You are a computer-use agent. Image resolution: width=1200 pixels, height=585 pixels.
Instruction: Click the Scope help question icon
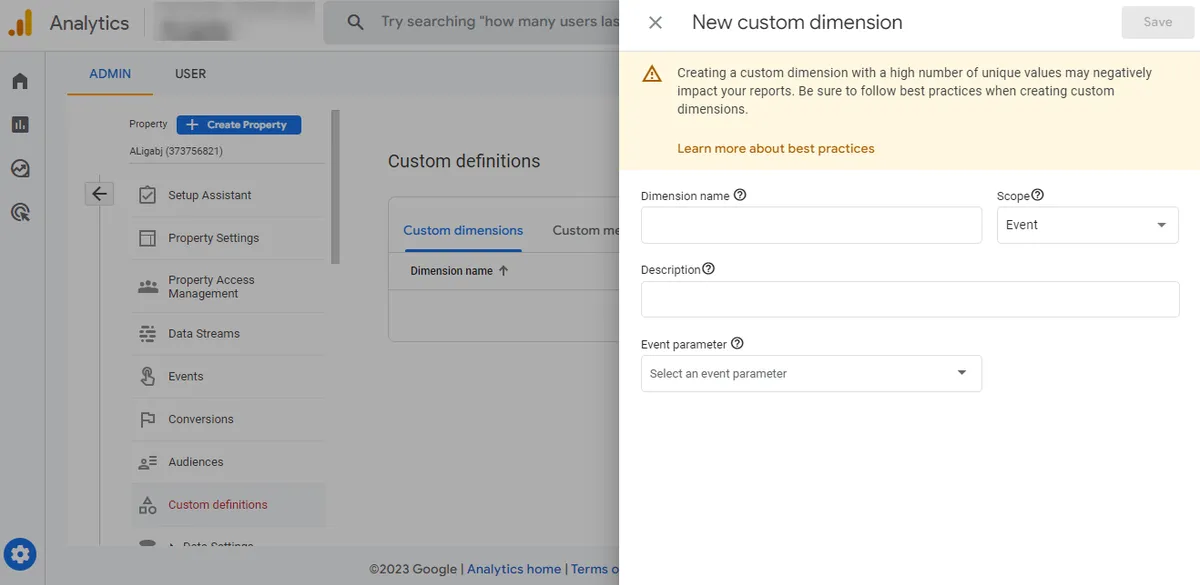pyautogui.click(x=1037, y=195)
